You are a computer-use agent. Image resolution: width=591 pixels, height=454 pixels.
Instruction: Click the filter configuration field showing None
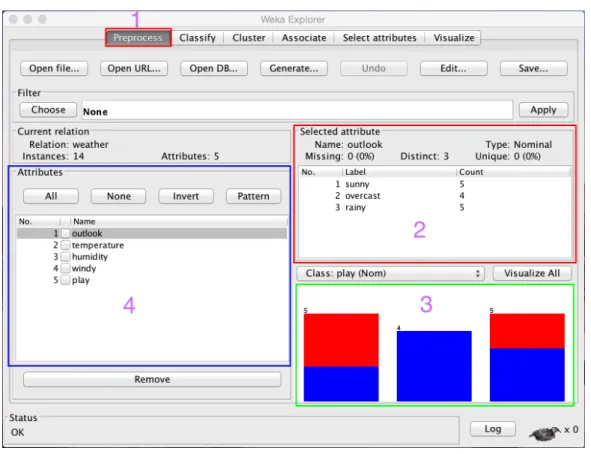(x=297, y=110)
